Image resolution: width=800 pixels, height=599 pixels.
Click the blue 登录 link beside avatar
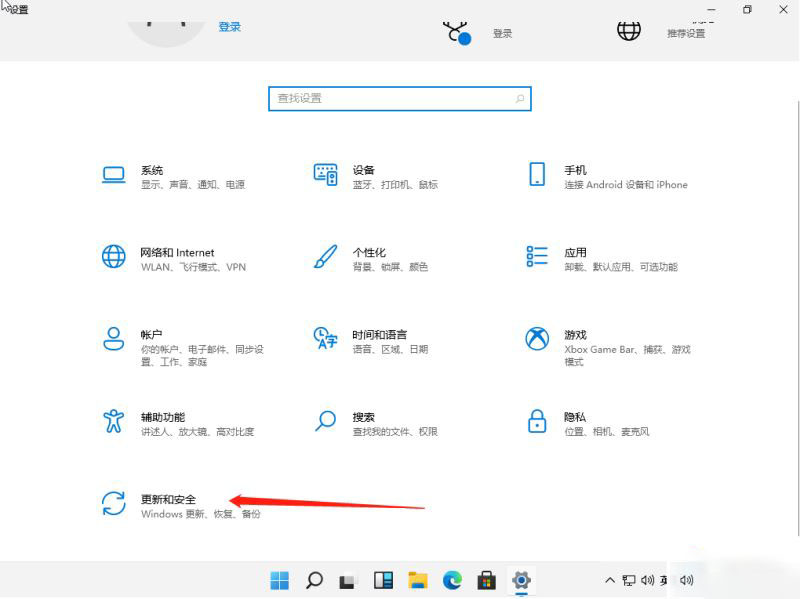[x=229, y=27]
